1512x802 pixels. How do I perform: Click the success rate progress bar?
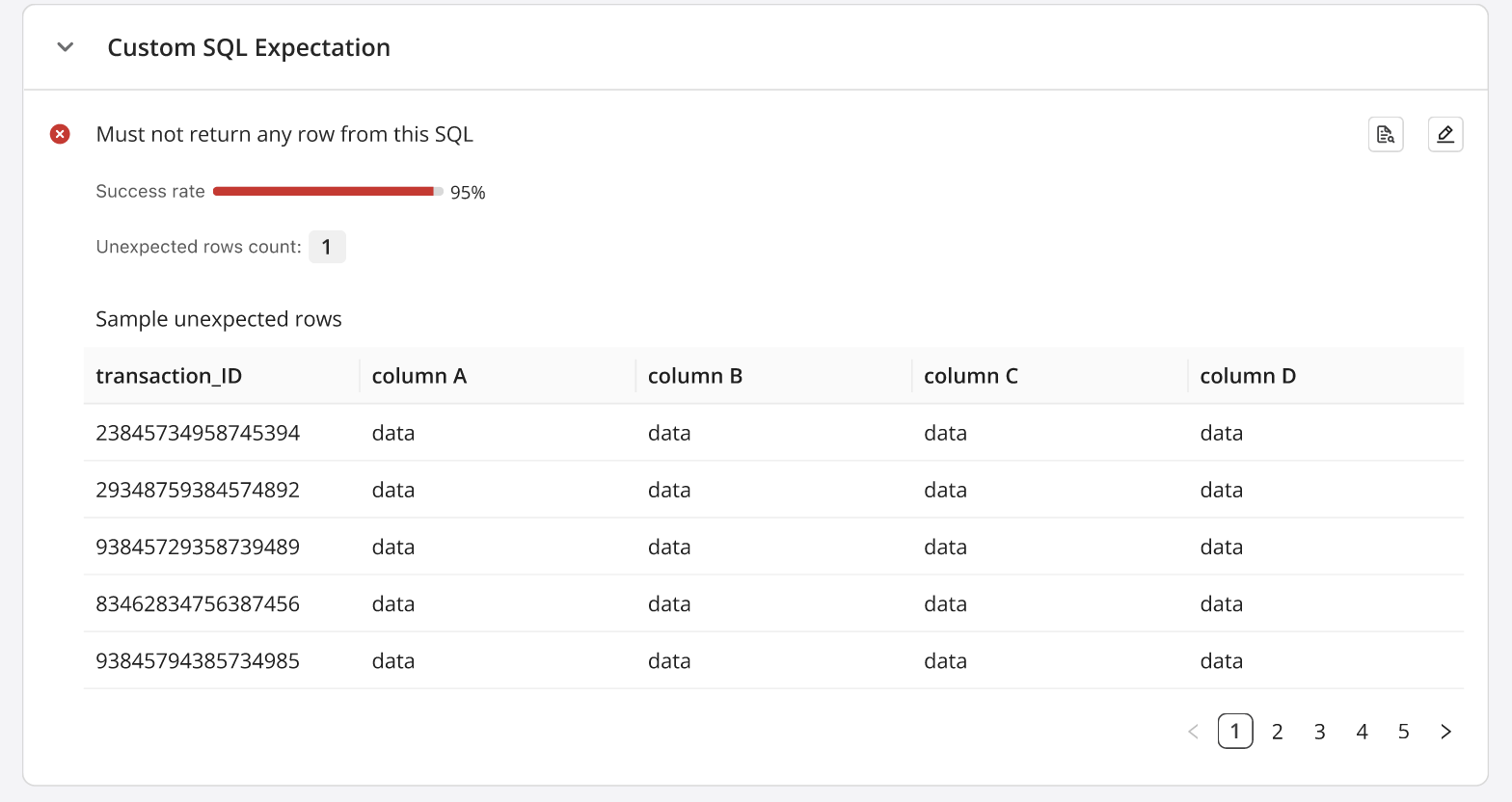328,192
